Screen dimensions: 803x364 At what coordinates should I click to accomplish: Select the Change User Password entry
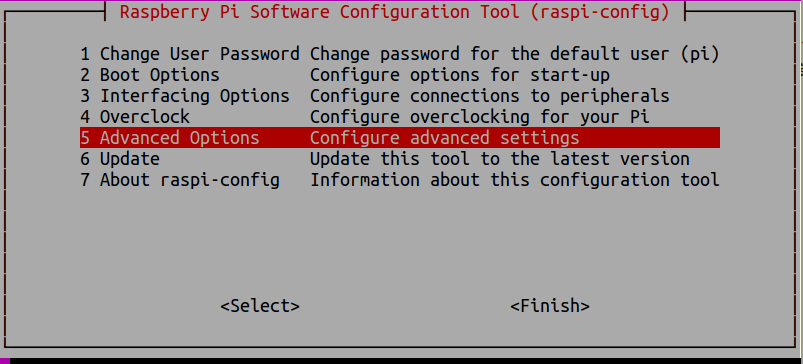pos(399,54)
